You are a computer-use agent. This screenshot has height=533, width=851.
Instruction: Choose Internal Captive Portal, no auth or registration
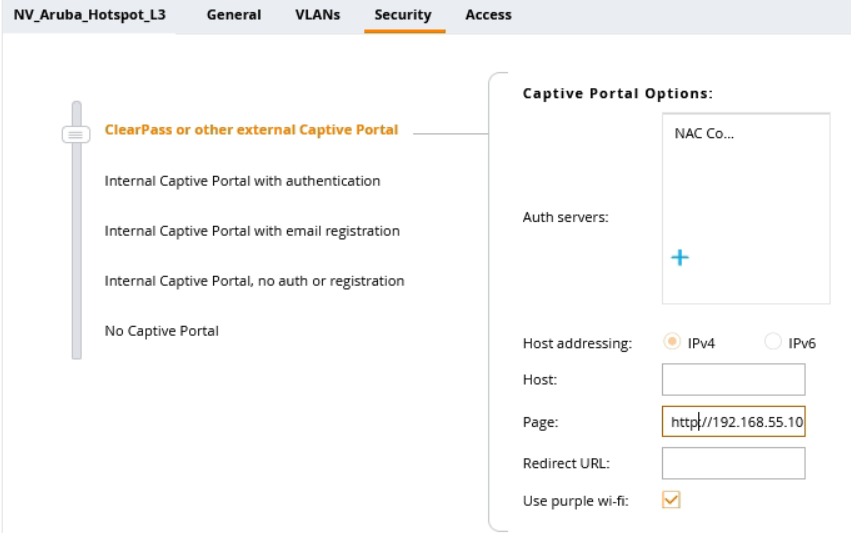click(x=254, y=281)
